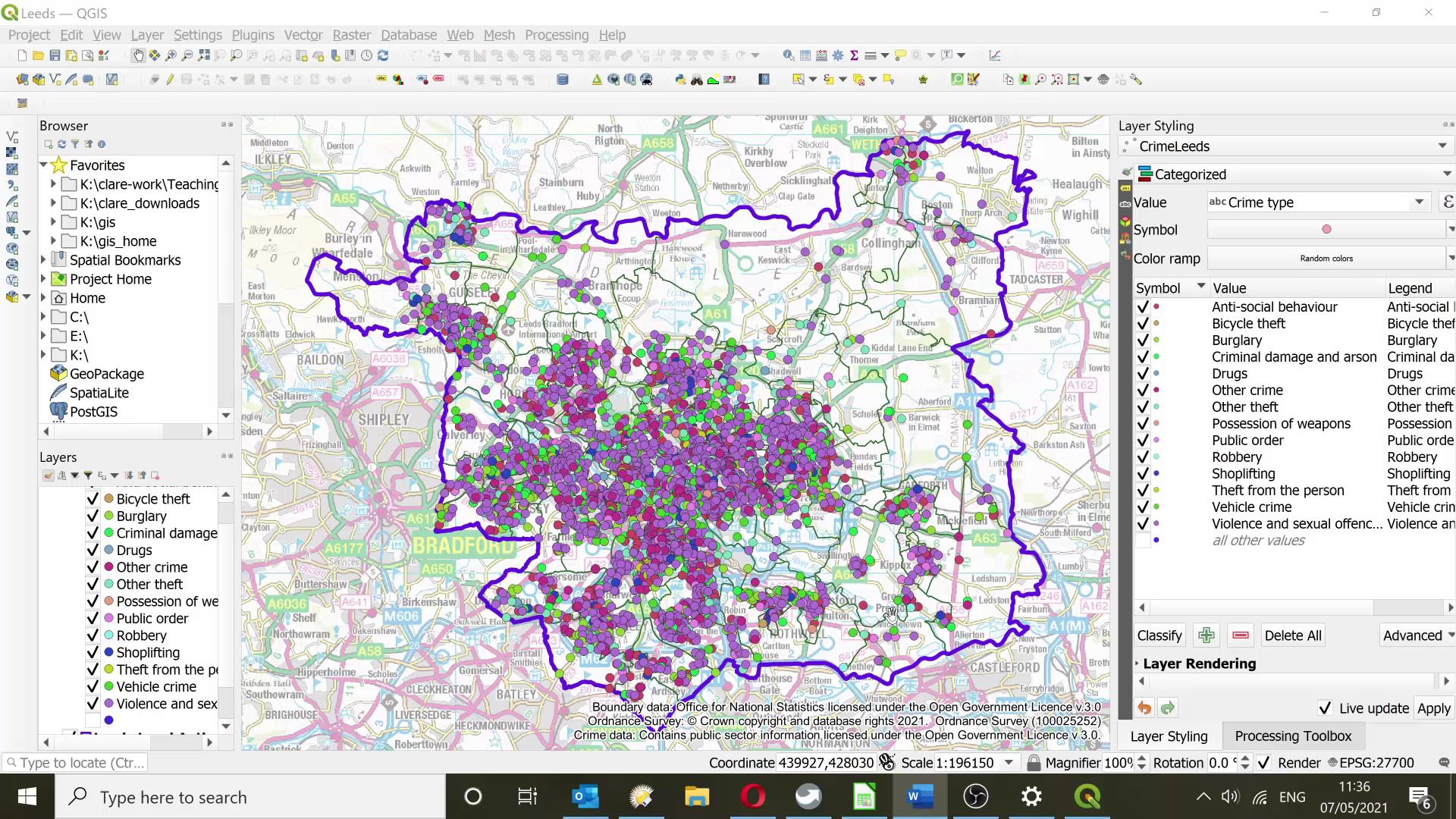This screenshot has height=819, width=1456.
Task: Show the Statistical Summary panel
Action: click(855, 55)
